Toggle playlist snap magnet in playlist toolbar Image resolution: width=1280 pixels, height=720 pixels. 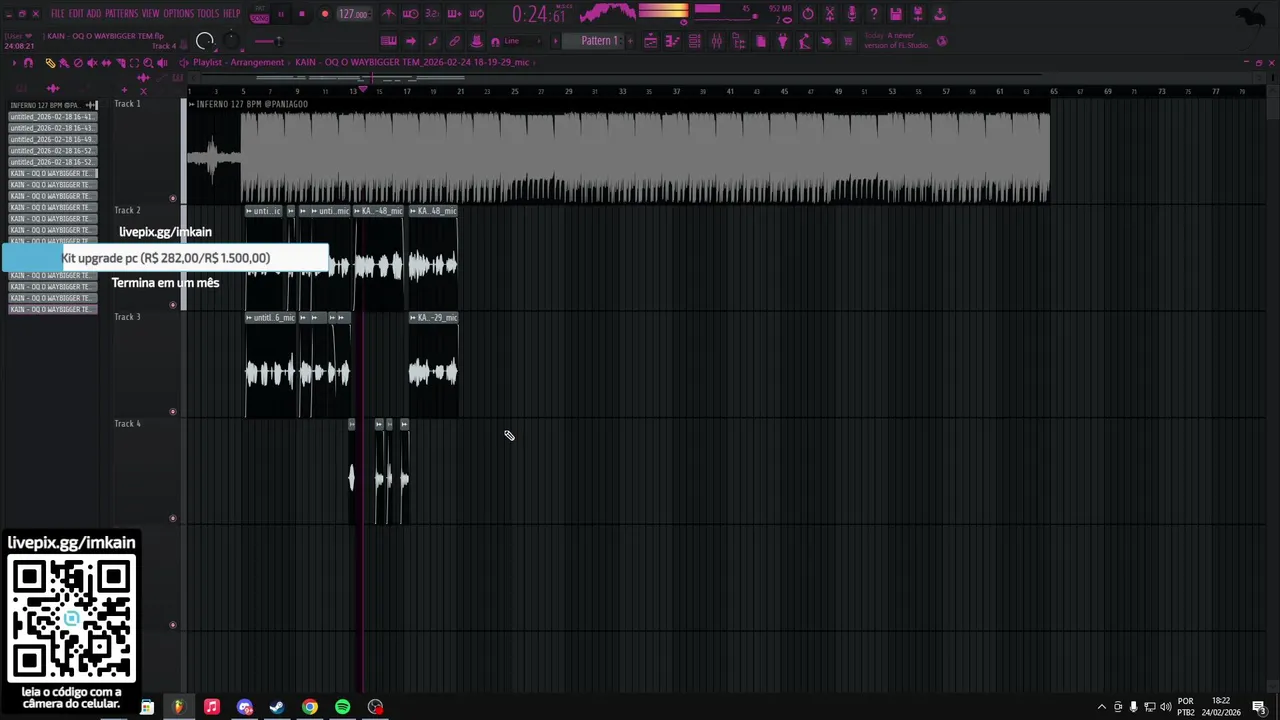pyautogui.click(x=28, y=63)
